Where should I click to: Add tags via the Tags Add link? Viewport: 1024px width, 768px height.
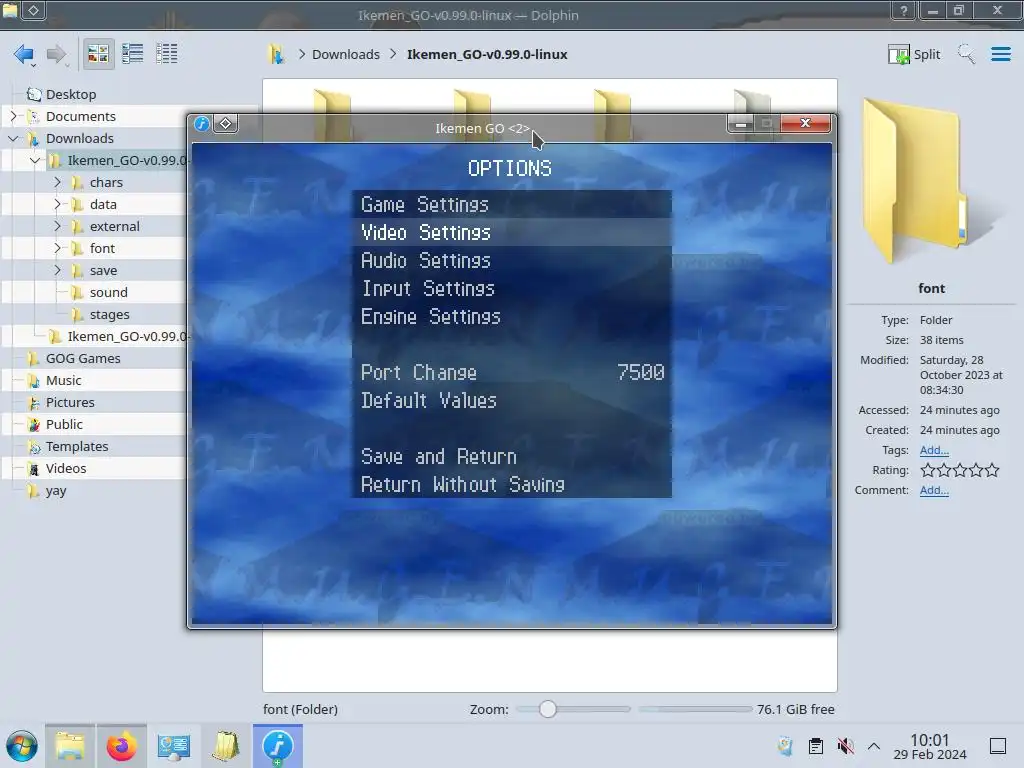(934, 450)
